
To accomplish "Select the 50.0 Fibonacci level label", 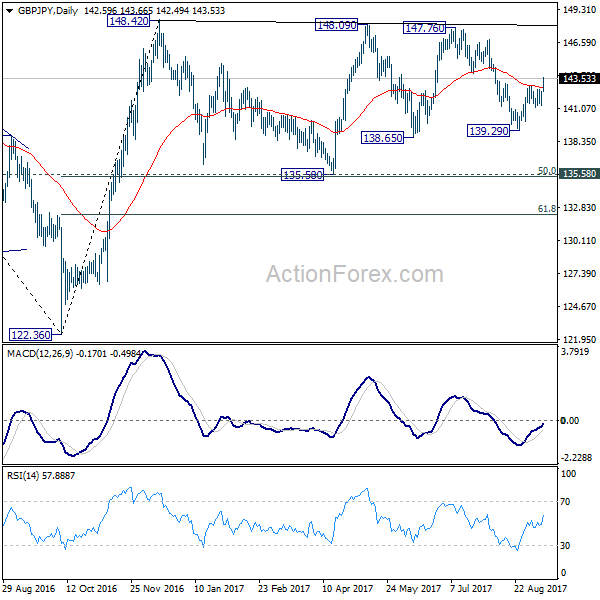I will tap(547, 171).
